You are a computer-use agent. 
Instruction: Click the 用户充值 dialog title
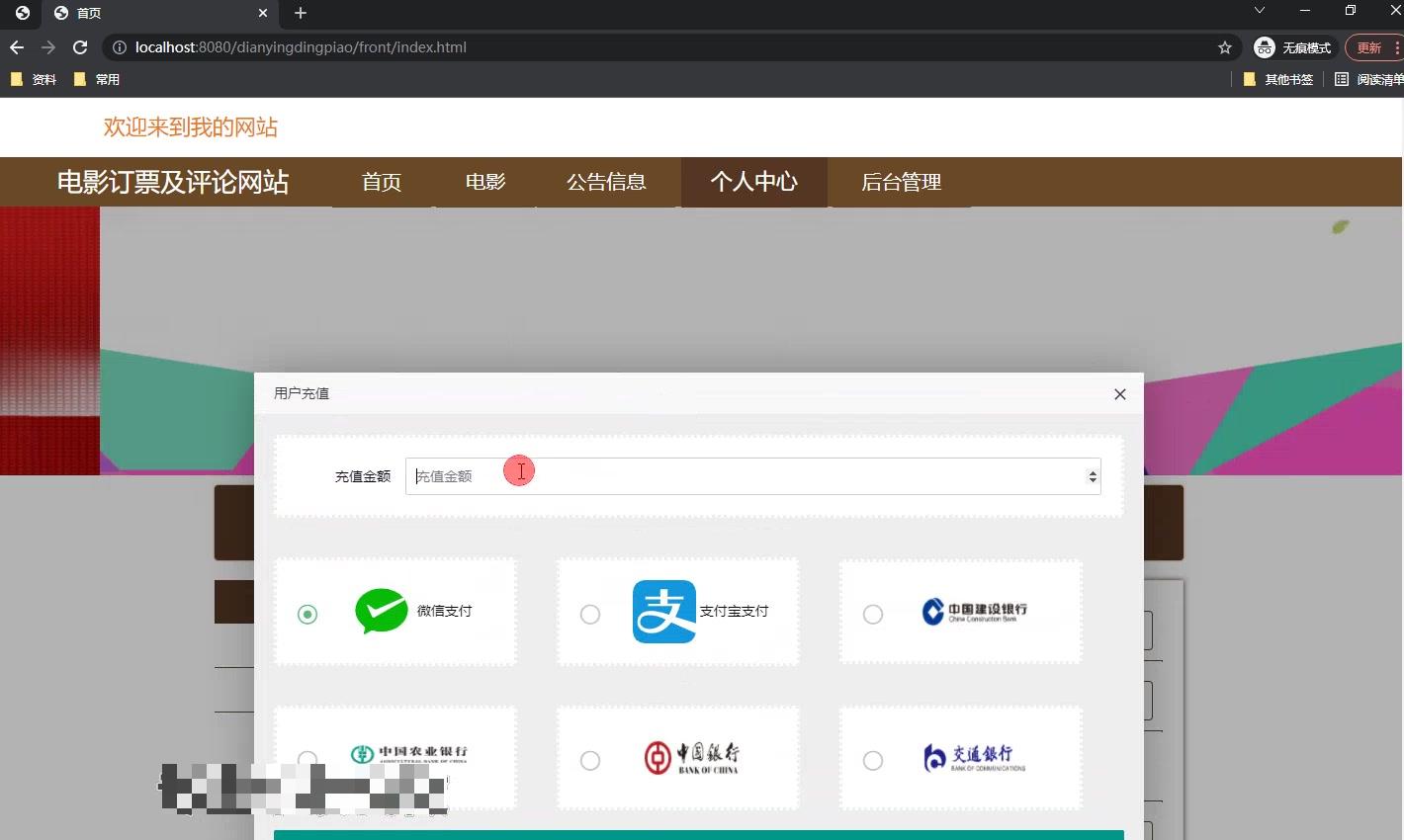302,393
